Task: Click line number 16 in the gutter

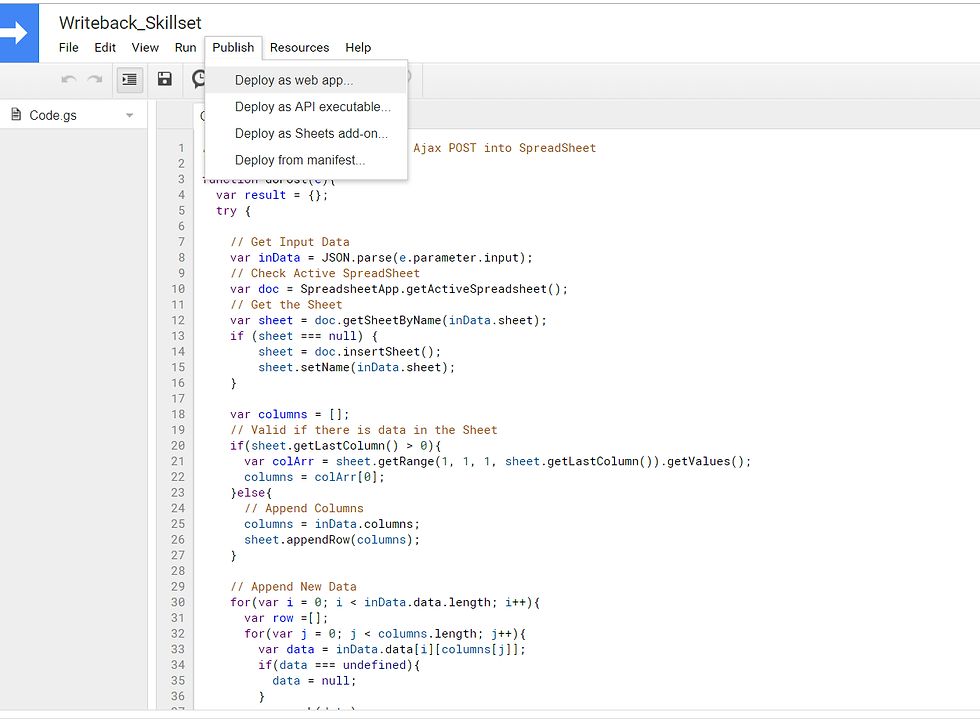Action: (178, 383)
